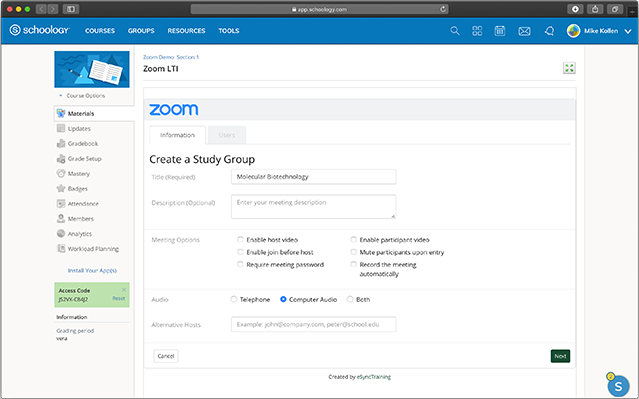Click the Cancel button

coord(166,356)
